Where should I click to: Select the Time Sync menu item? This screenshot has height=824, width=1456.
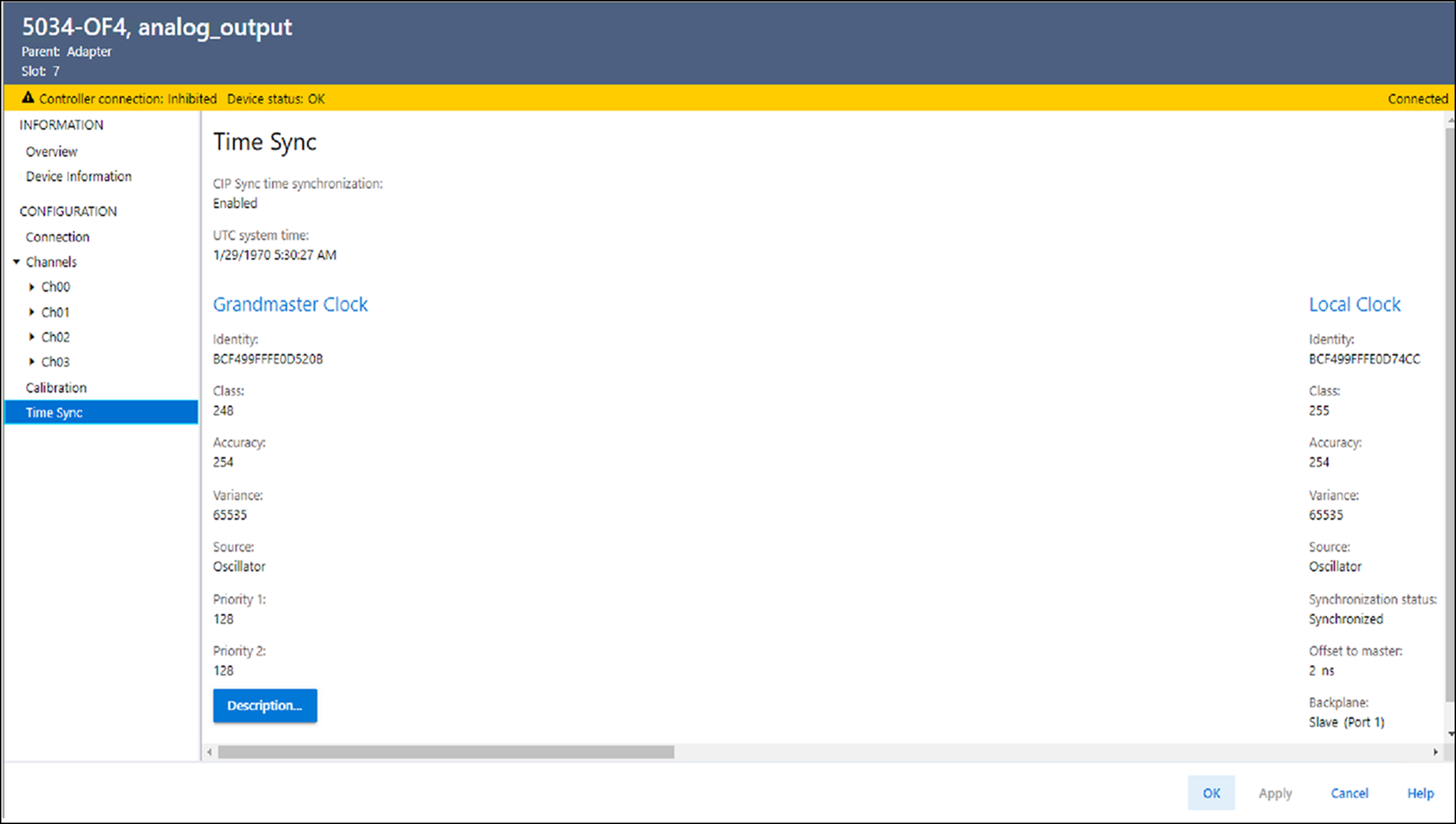coord(54,412)
